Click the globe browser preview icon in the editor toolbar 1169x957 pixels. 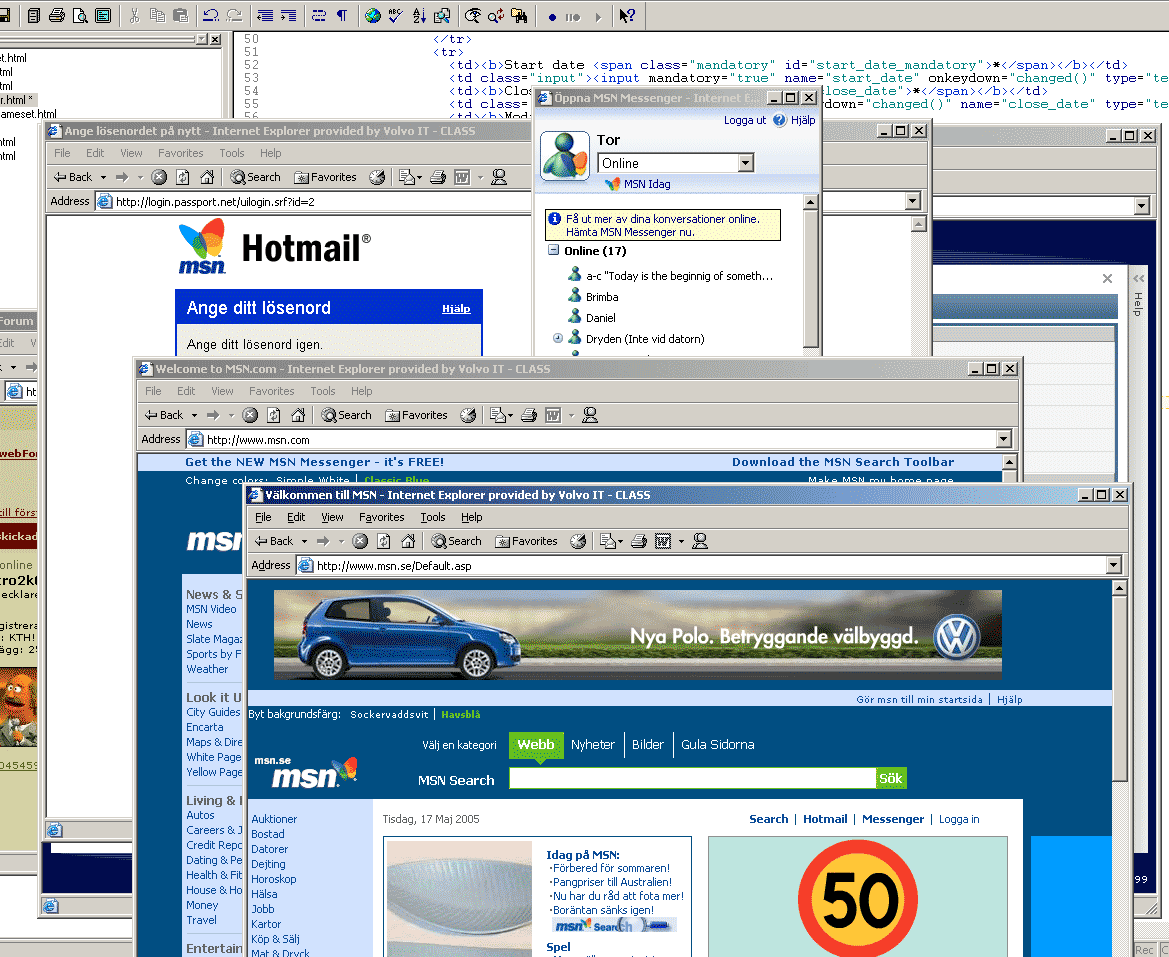[373, 15]
